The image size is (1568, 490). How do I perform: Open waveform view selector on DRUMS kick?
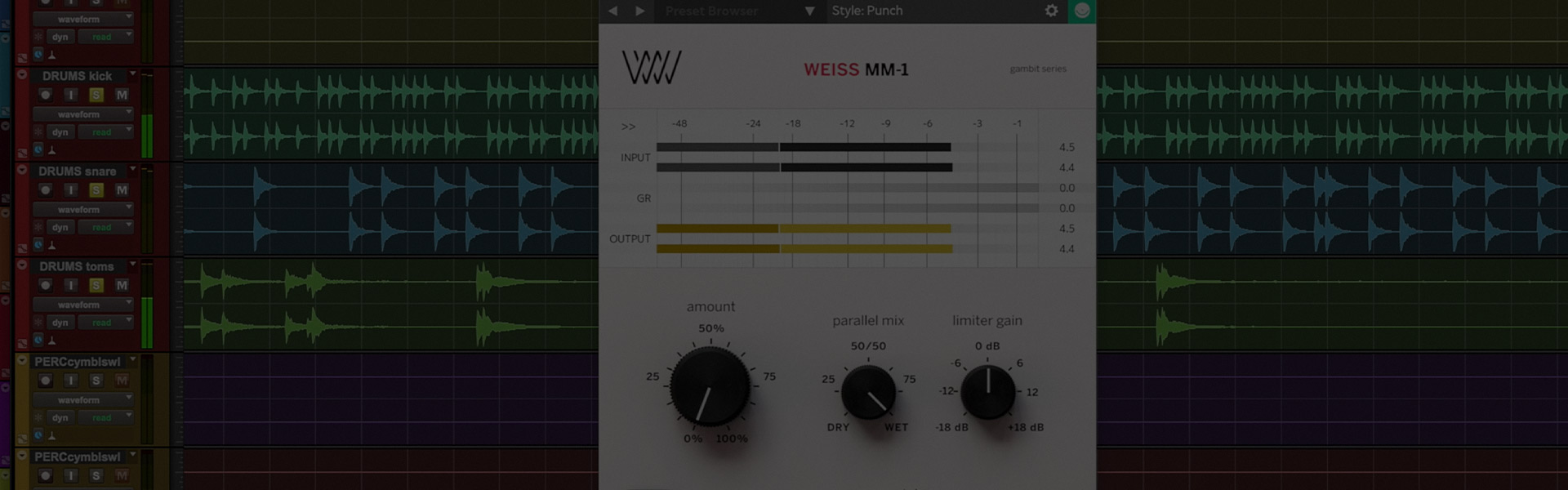[x=82, y=114]
